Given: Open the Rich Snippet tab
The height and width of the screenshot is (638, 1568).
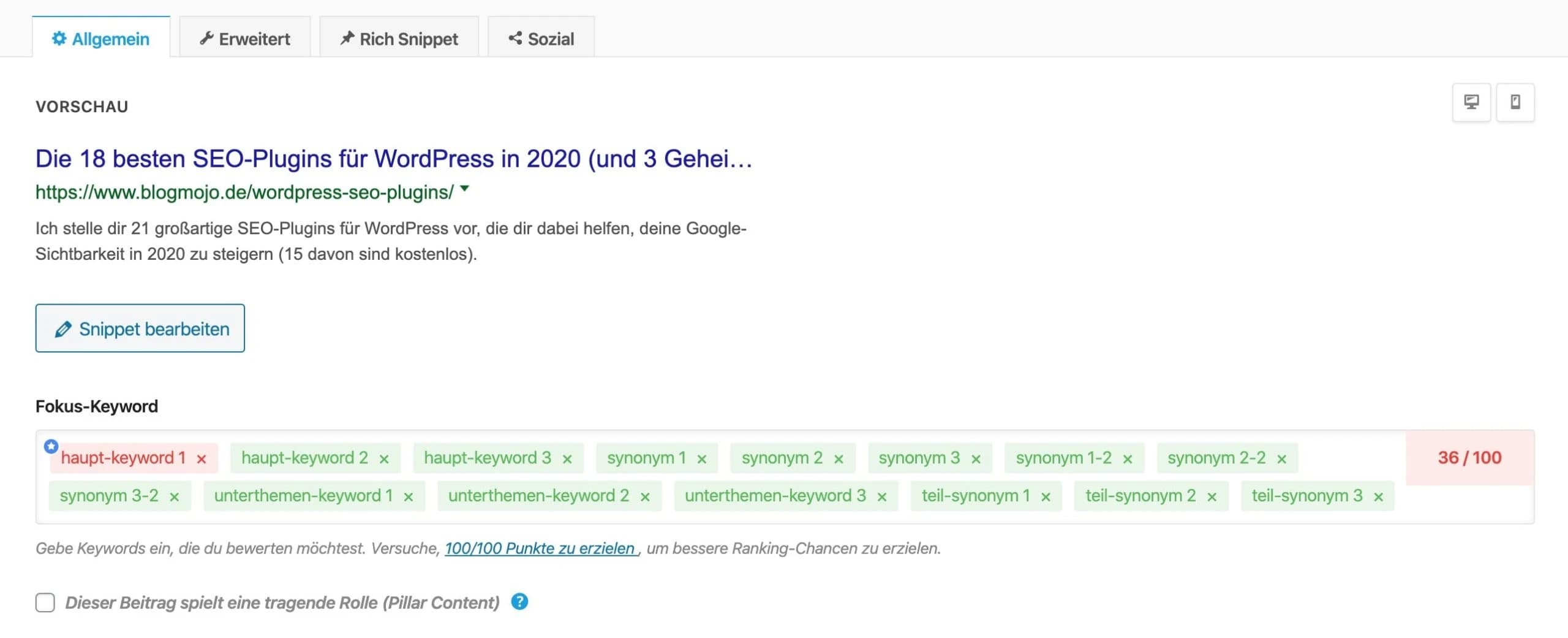Looking at the screenshot, I should pyautogui.click(x=398, y=38).
